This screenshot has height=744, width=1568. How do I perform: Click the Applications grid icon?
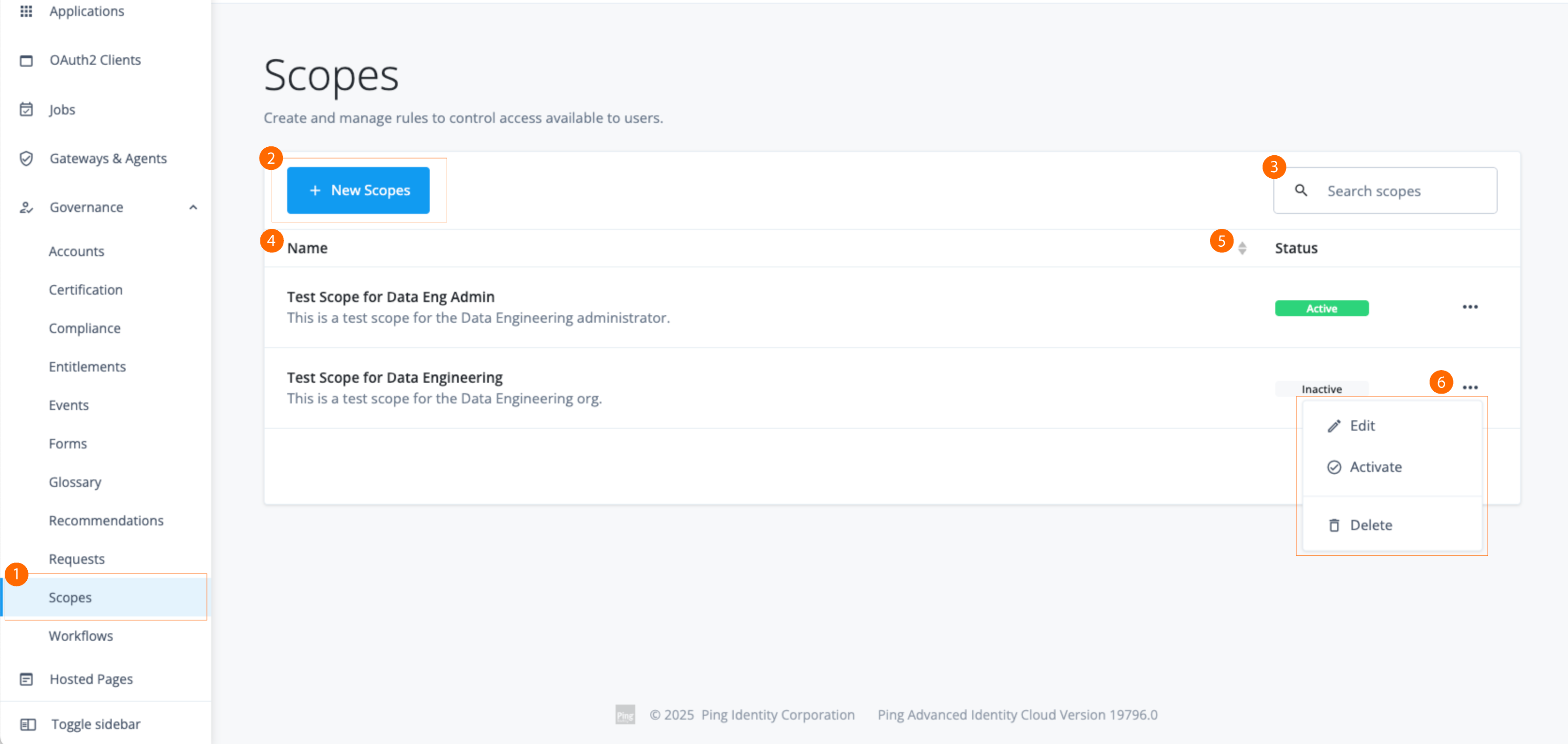(26, 11)
